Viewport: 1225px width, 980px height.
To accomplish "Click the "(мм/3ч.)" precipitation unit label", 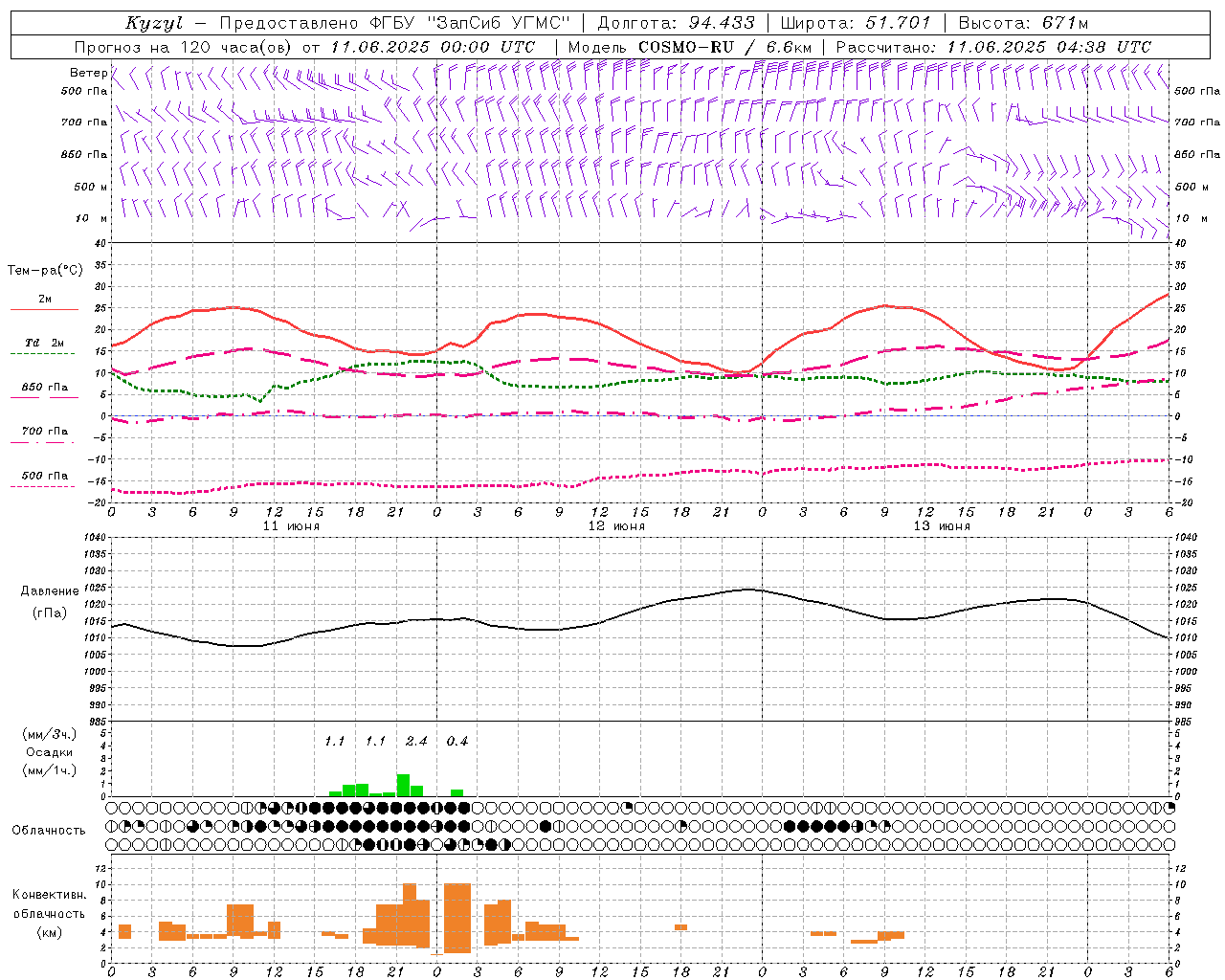I will pyautogui.click(x=50, y=734).
